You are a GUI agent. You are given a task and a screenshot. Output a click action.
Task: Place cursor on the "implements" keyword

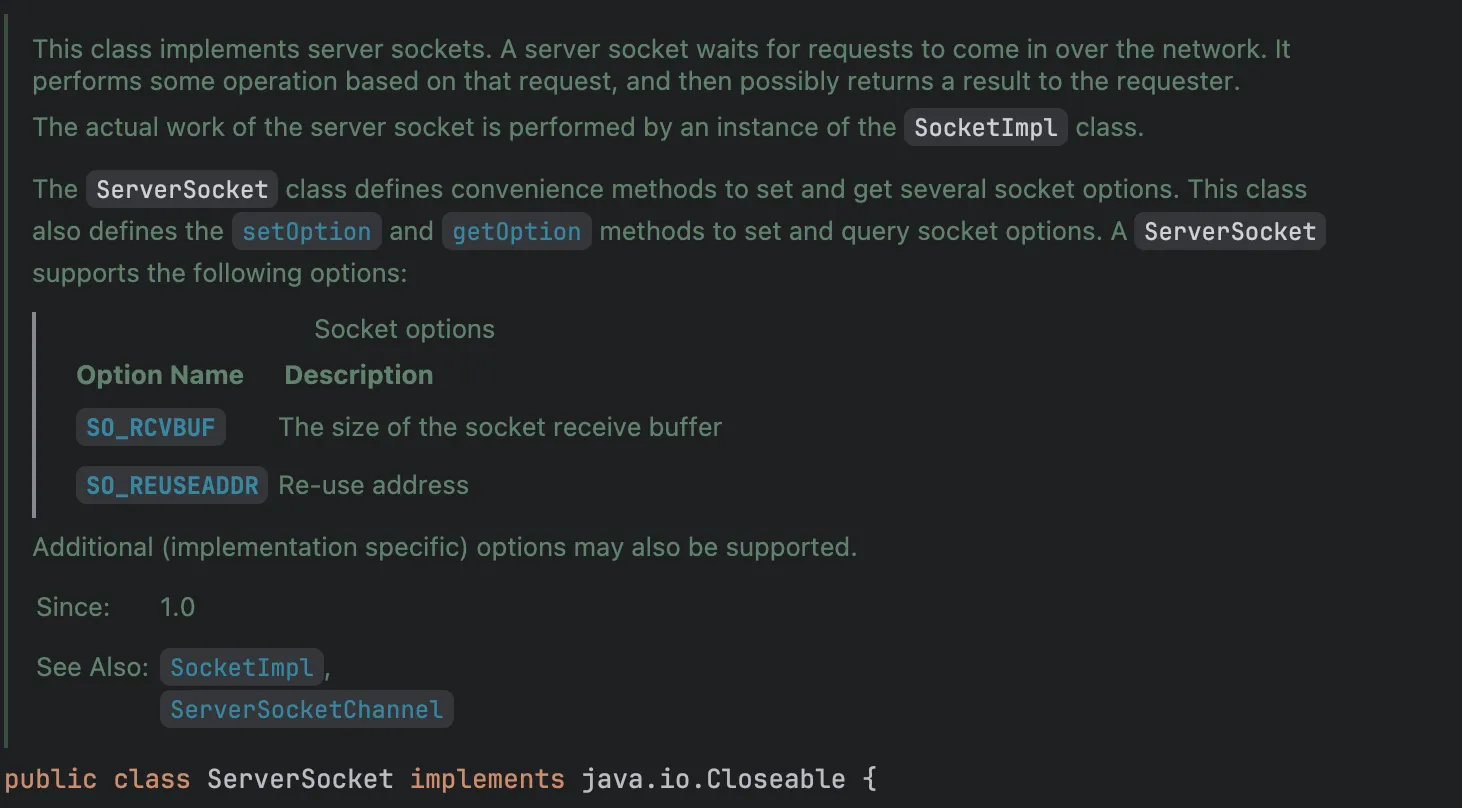[487, 779]
